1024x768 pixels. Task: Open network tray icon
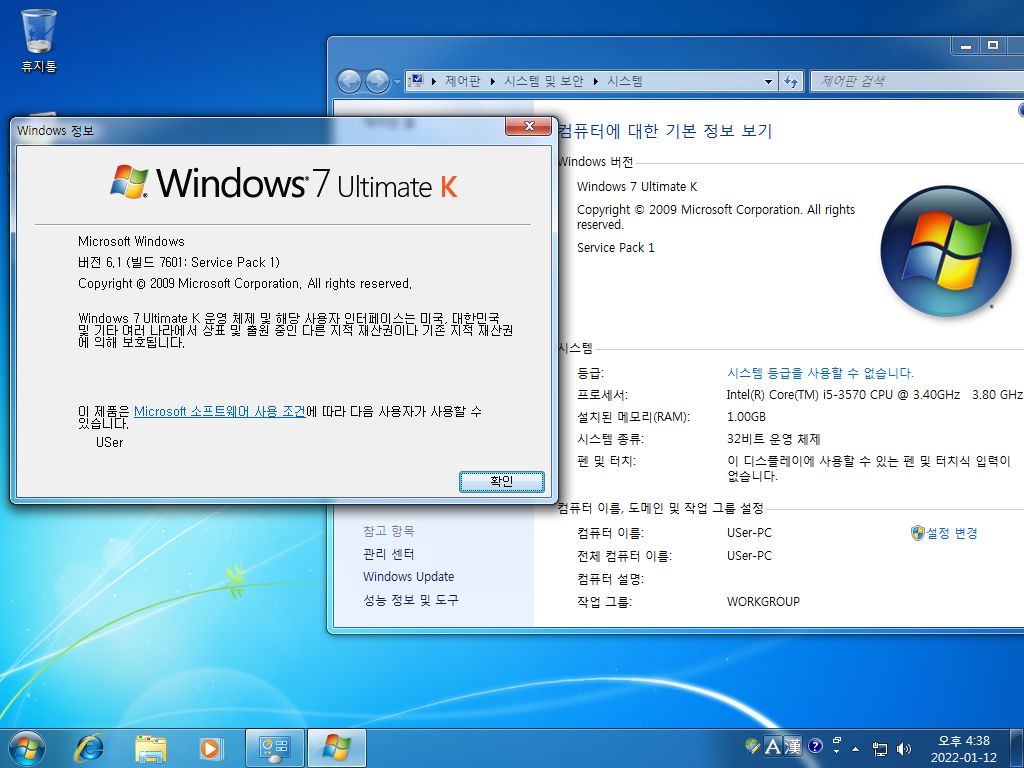tap(880, 749)
